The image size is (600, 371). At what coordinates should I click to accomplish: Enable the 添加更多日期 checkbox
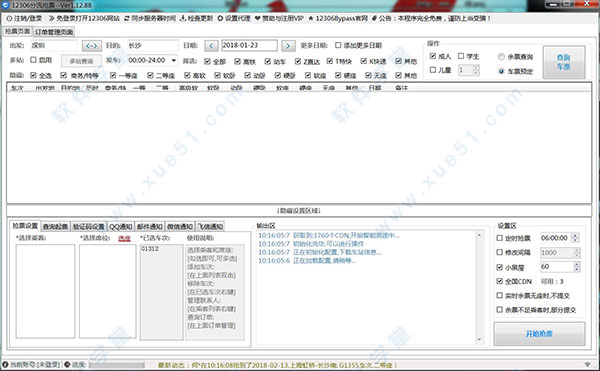click(x=338, y=45)
